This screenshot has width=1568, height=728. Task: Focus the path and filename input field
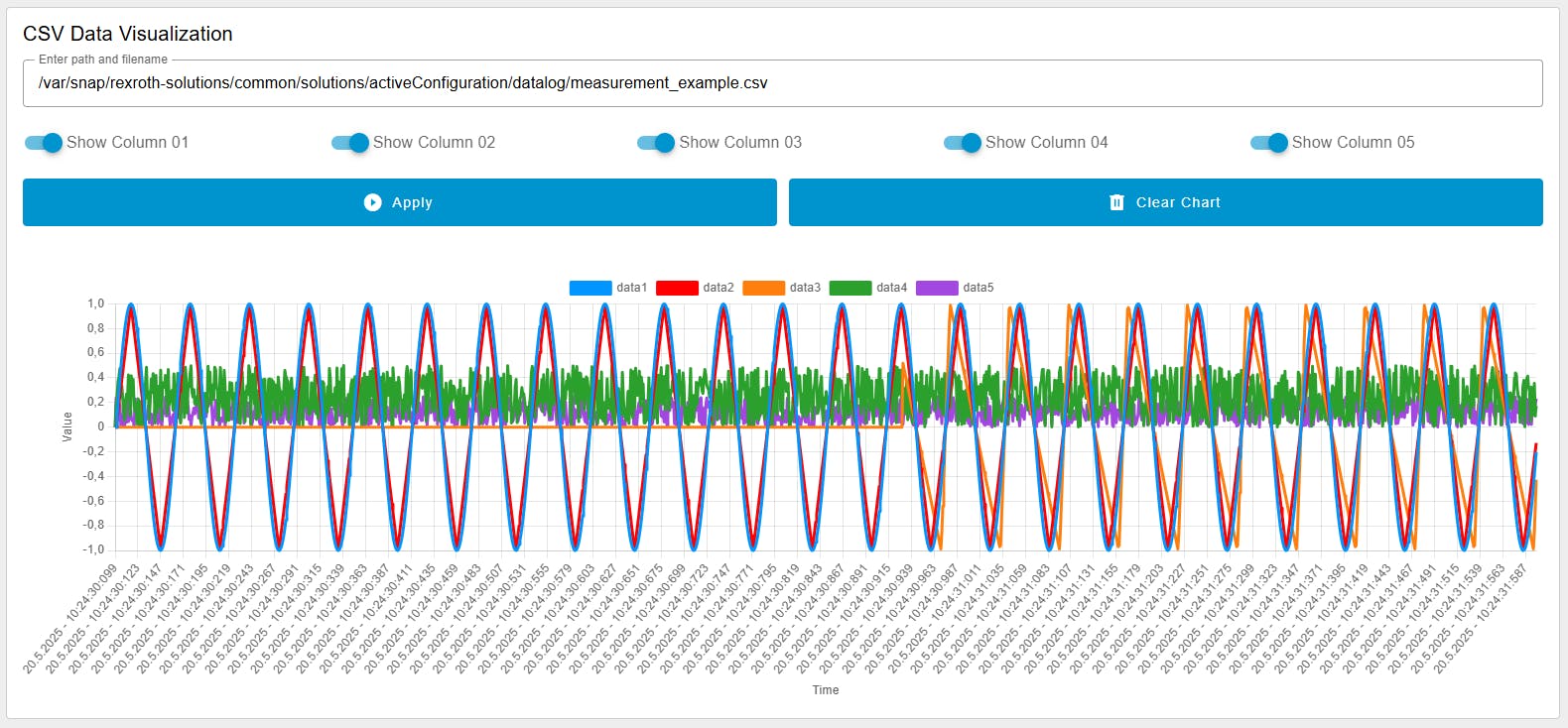[782, 83]
